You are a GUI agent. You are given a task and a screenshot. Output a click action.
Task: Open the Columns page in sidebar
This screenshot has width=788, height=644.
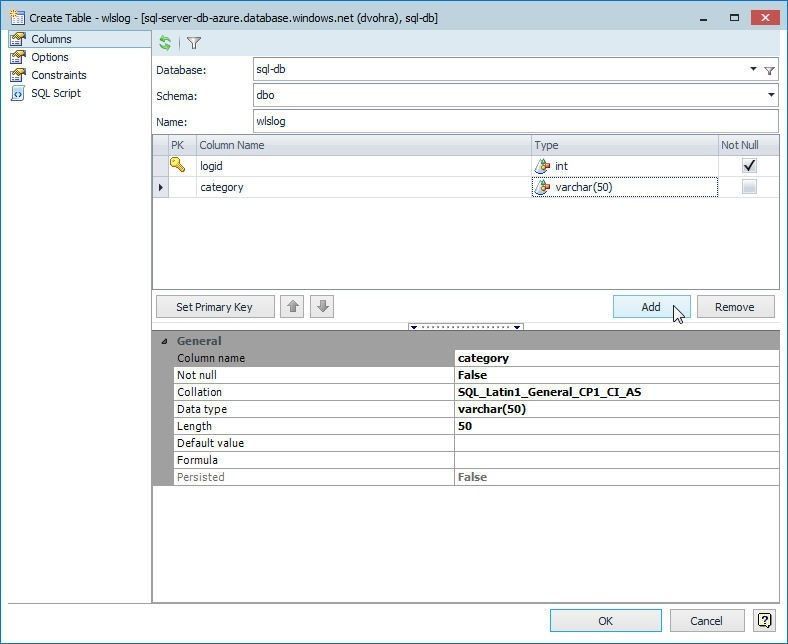[x=80, y=39]
